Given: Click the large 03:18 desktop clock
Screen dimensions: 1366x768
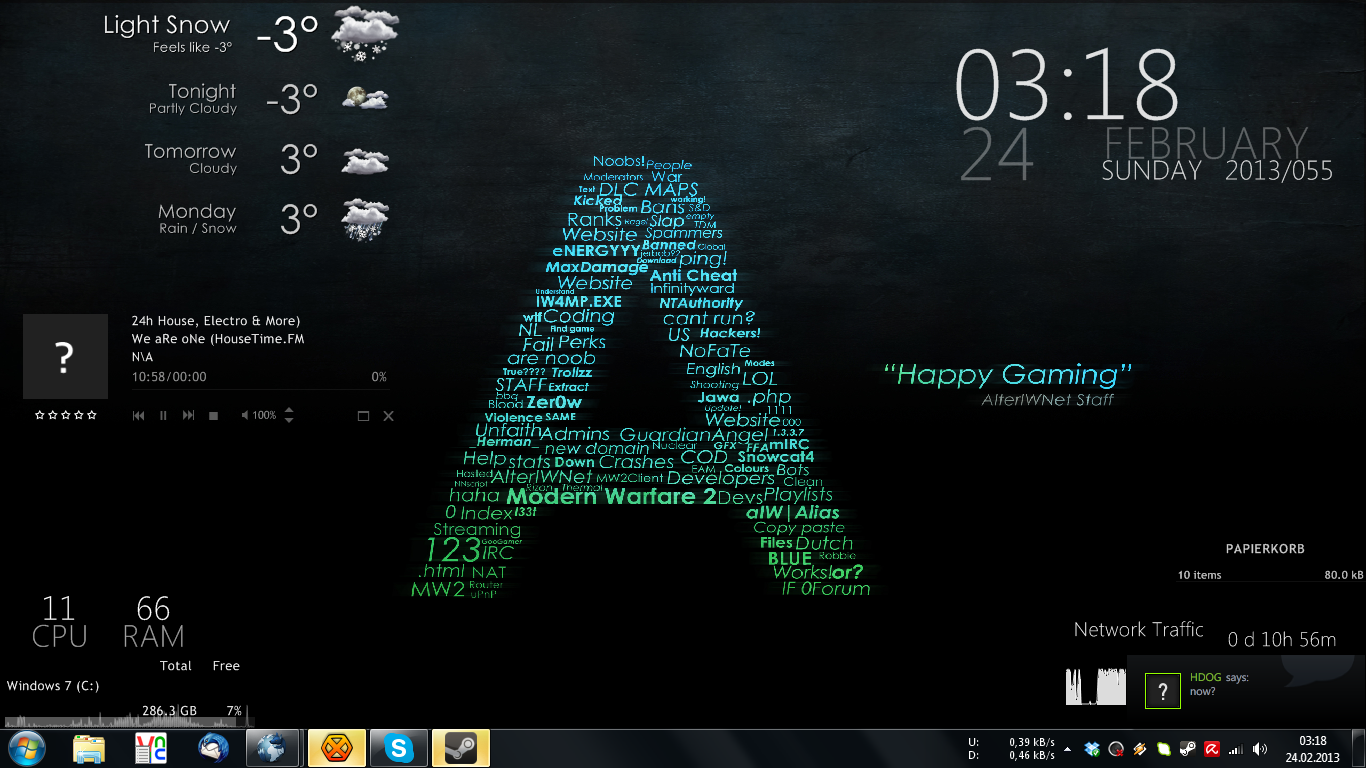Looking at the screenshot, I should (1068, 86).
